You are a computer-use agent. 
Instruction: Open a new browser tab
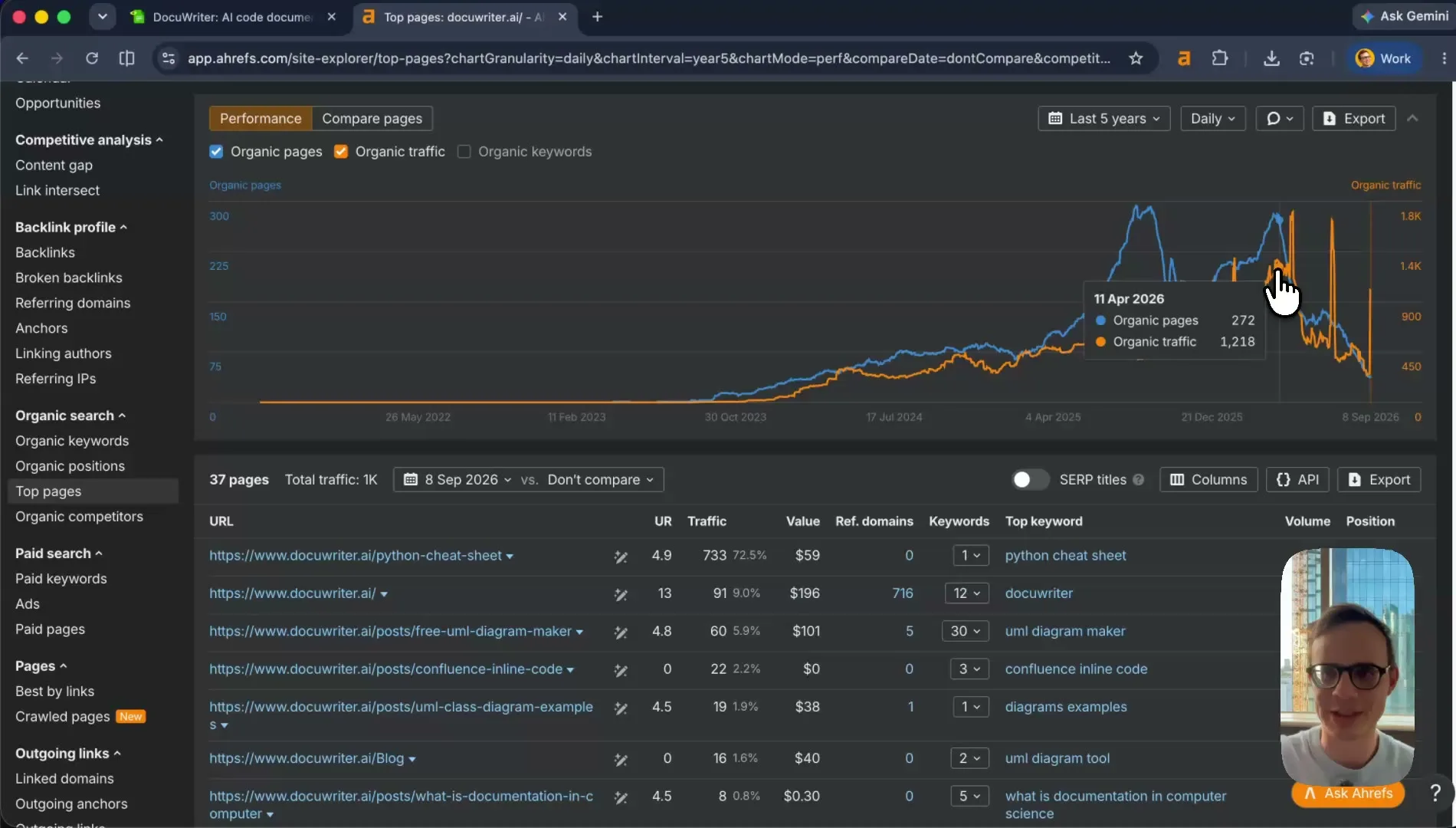597,17
